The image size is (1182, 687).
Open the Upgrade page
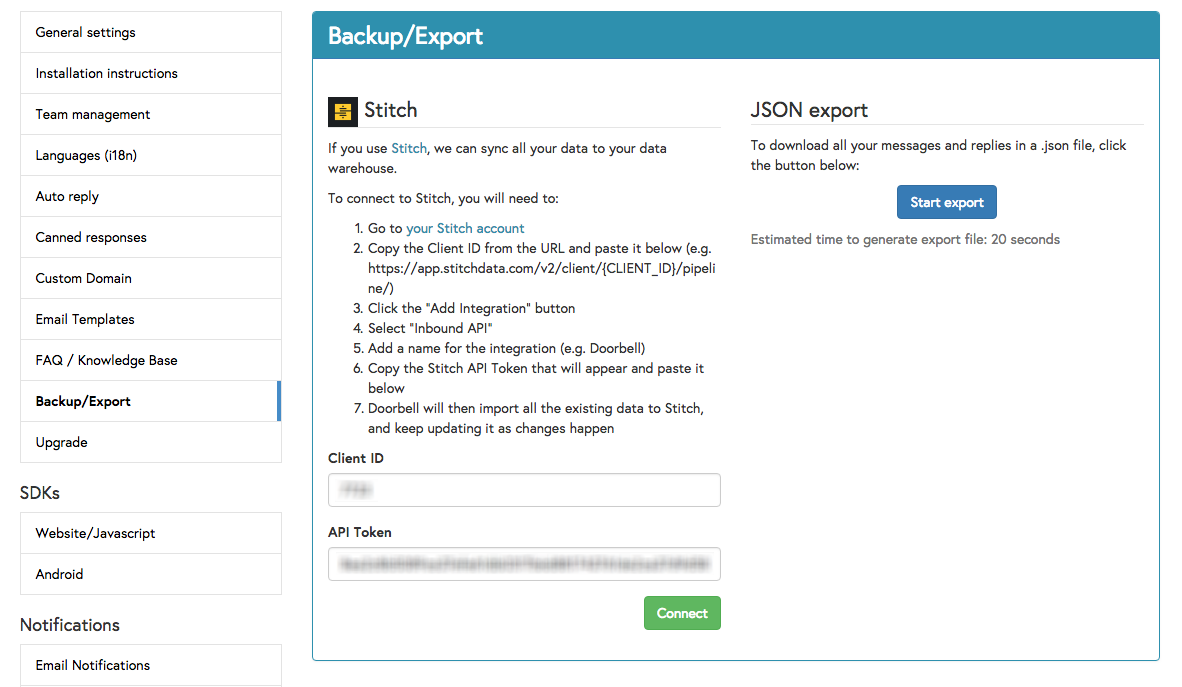tap(62, 442)
